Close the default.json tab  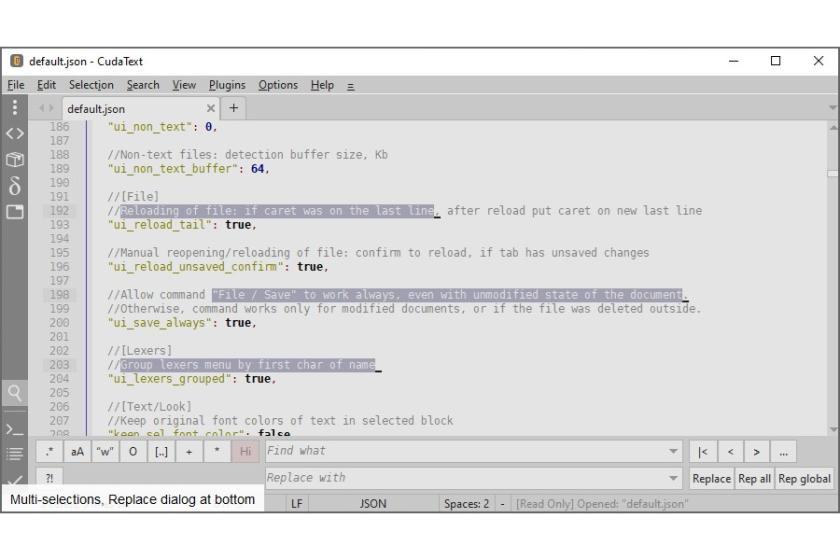pyautogui.click(x=211, y=108)
